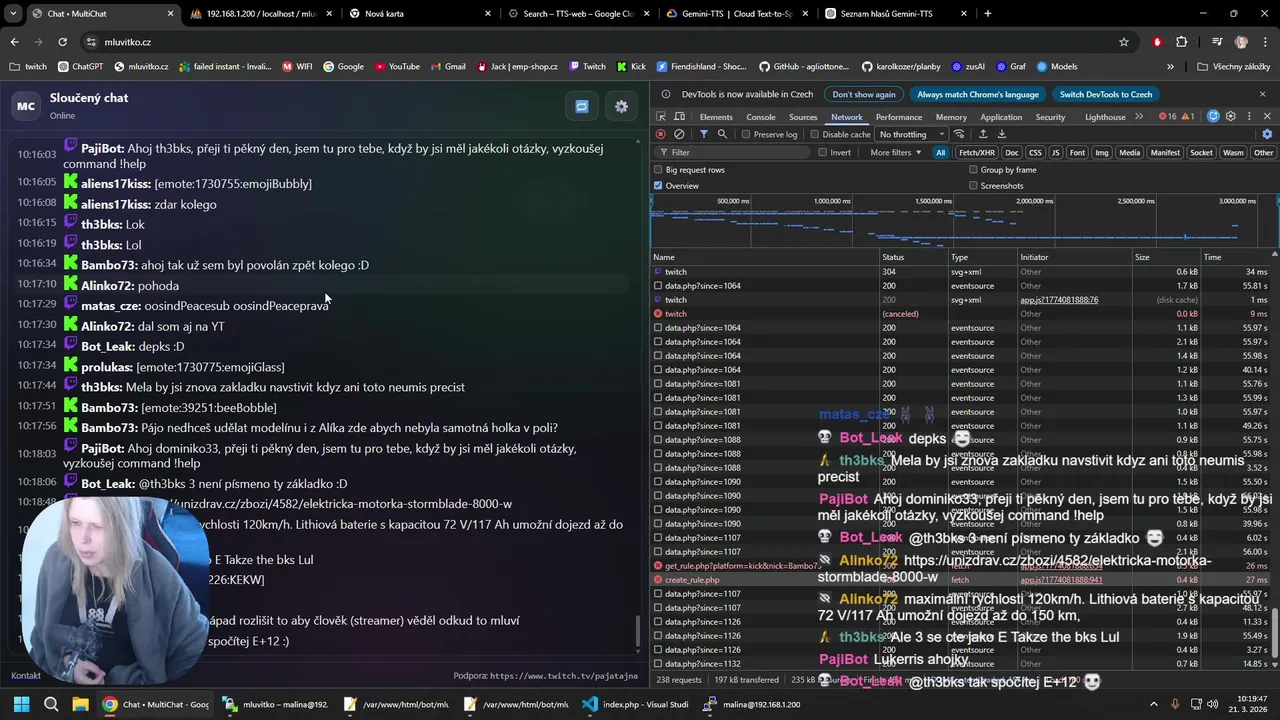Switch to the Nová karta browser tab
The width and height of the screenshot is (1280, 720).
tap(418, 13)
